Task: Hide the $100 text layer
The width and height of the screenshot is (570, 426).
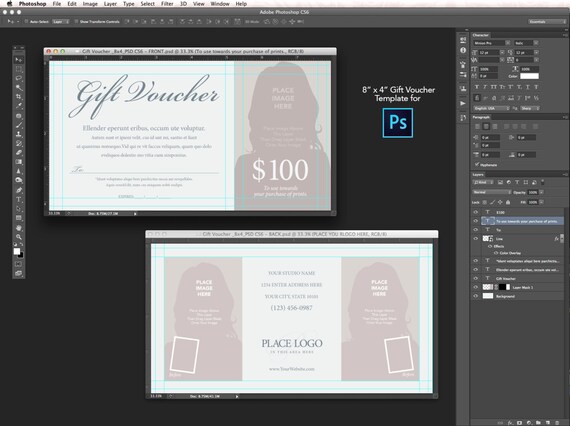Action: (x=475, y=212)
